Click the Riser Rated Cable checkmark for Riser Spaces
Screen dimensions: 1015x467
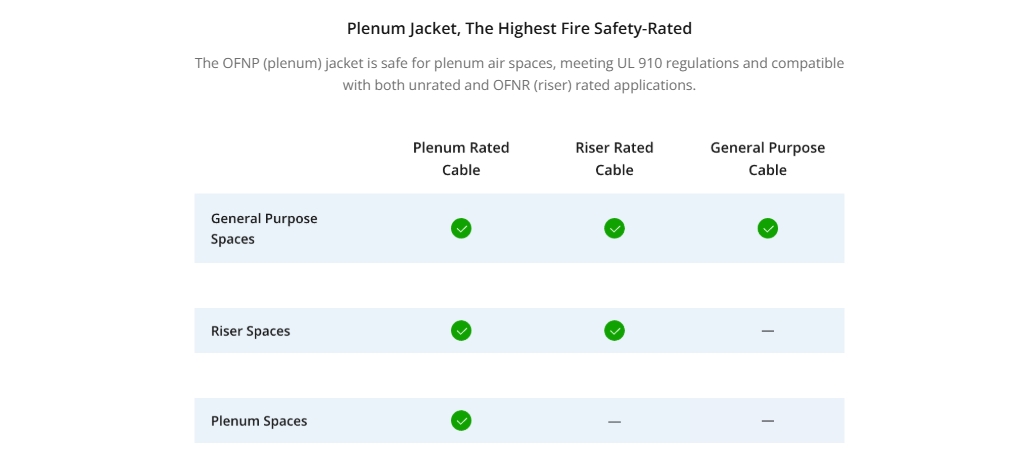(x=614, y=330)
